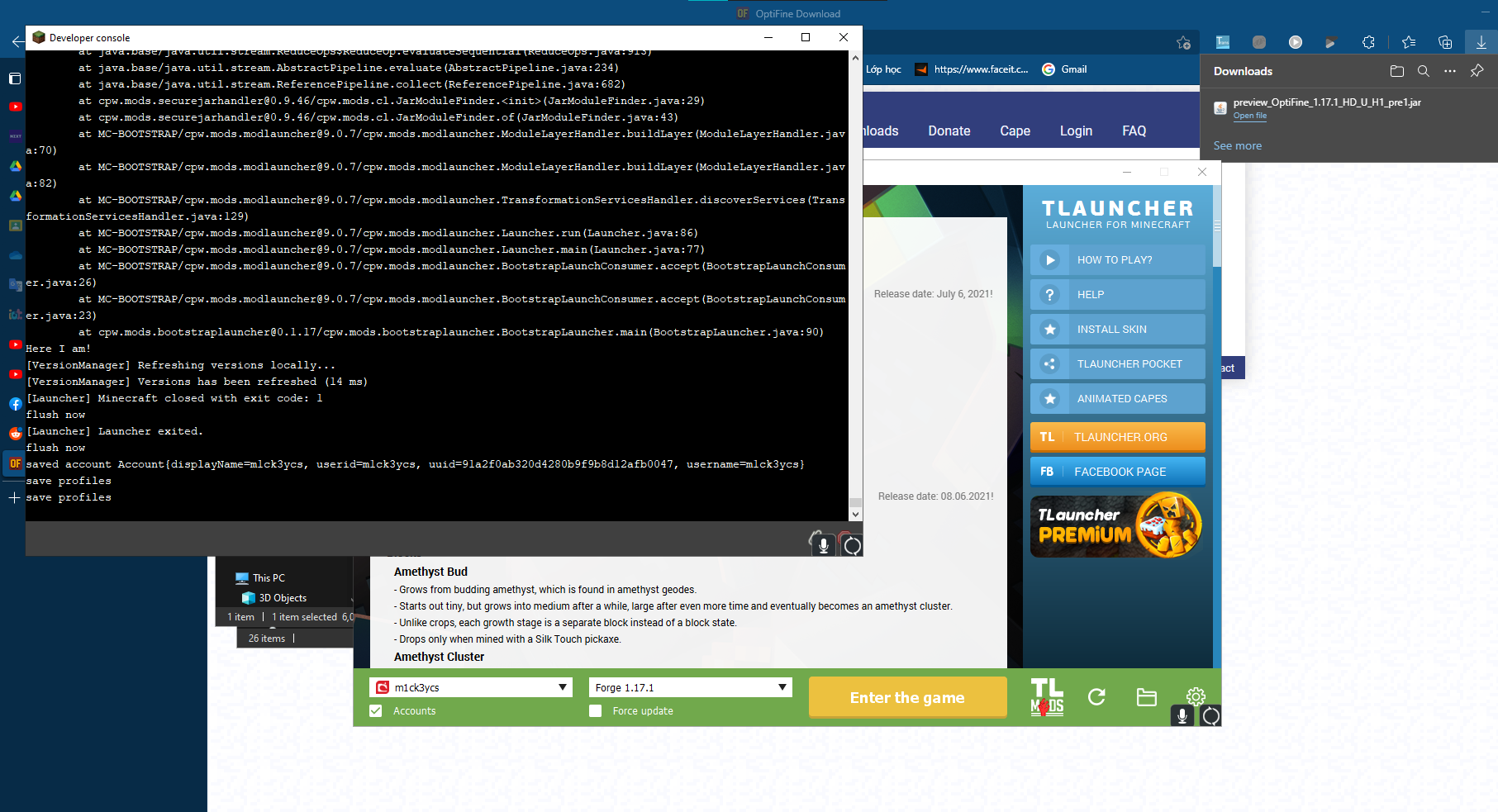Open the FAQ menu on the OptiFine site
This screenshot has height=812, width=1498.
(x=1134, y=131)
